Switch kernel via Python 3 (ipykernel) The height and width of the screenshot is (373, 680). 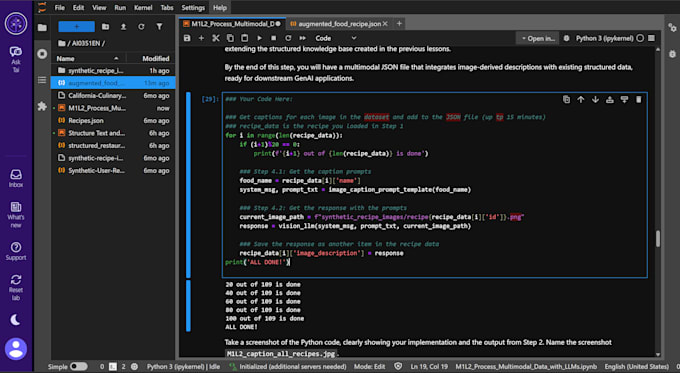(x=605, y=38)
